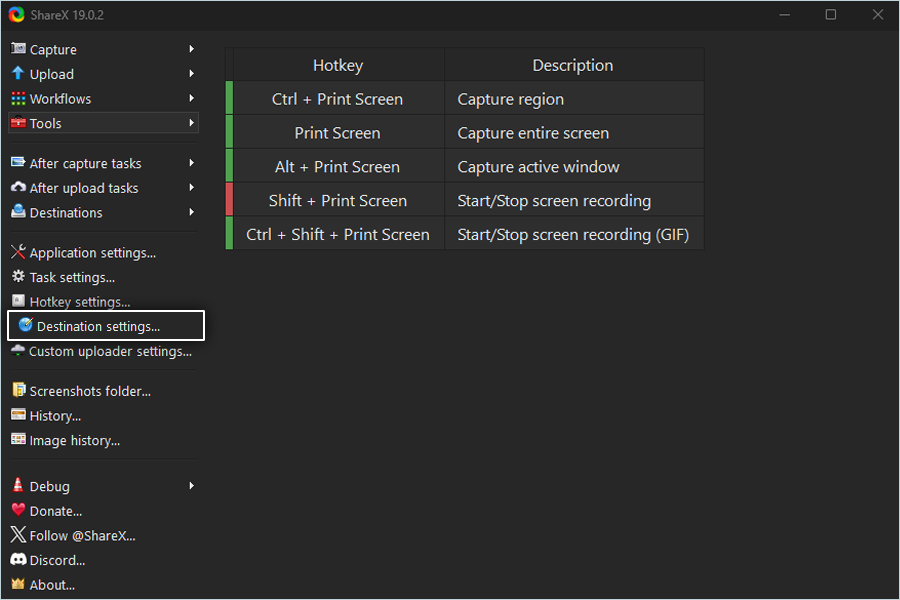The width and height of the screenshot is (900, 600).
Task: Click the red Tools toolbox icon
Action: [18, 124]
